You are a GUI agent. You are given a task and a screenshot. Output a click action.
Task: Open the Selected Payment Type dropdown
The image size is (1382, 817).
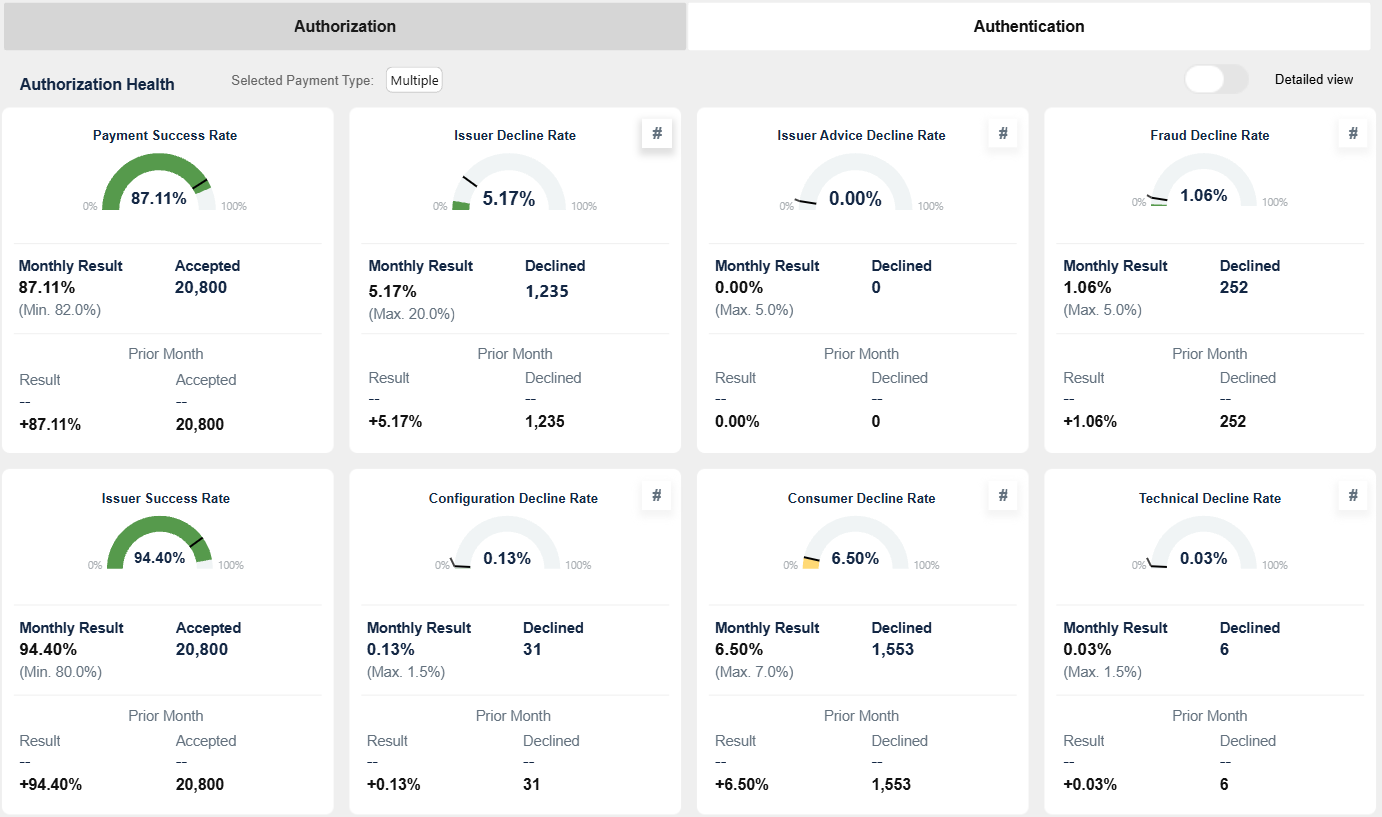click(x=414, y=80)
